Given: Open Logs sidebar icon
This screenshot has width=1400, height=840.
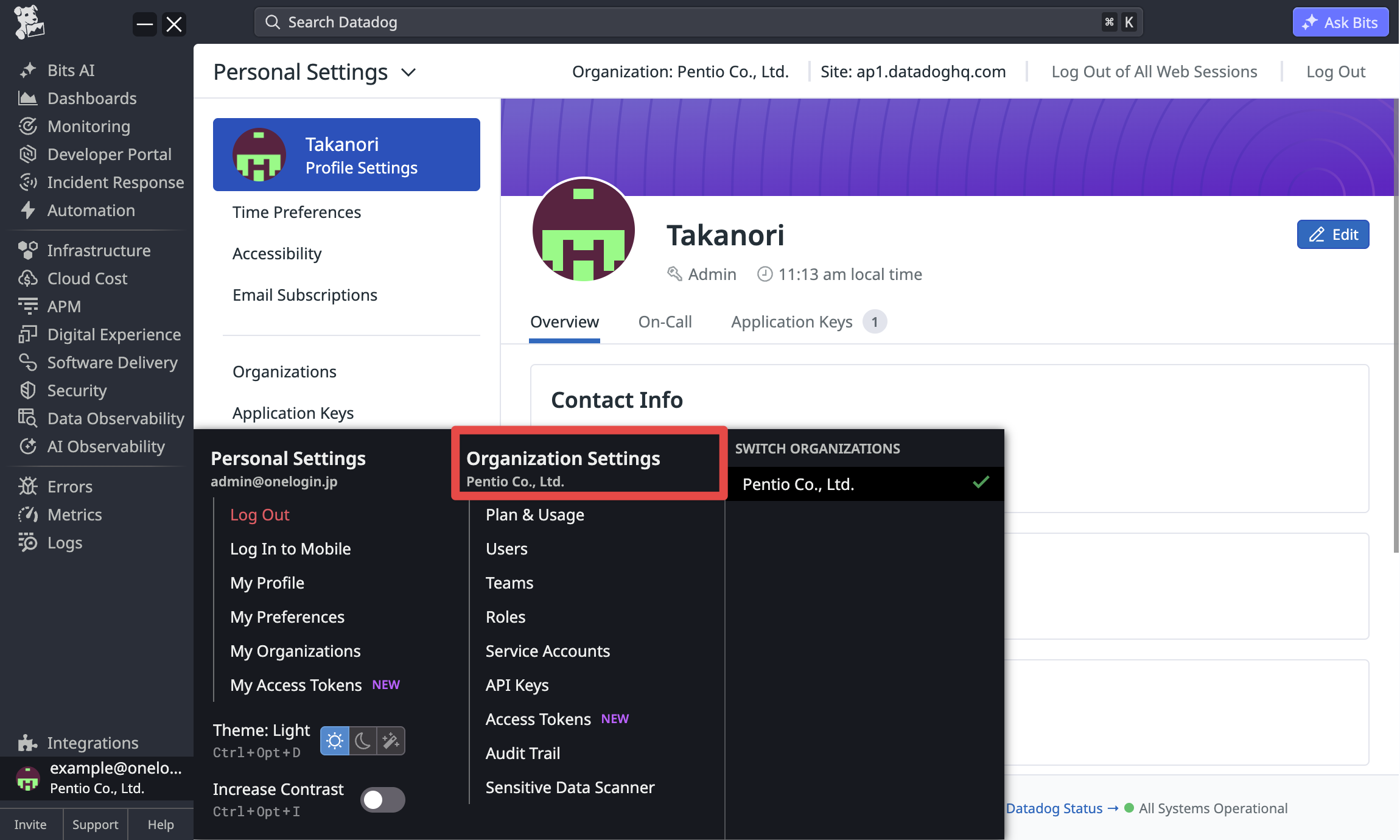Looking at the screenshot, I should pyautogui.click(x=27, y=542).
